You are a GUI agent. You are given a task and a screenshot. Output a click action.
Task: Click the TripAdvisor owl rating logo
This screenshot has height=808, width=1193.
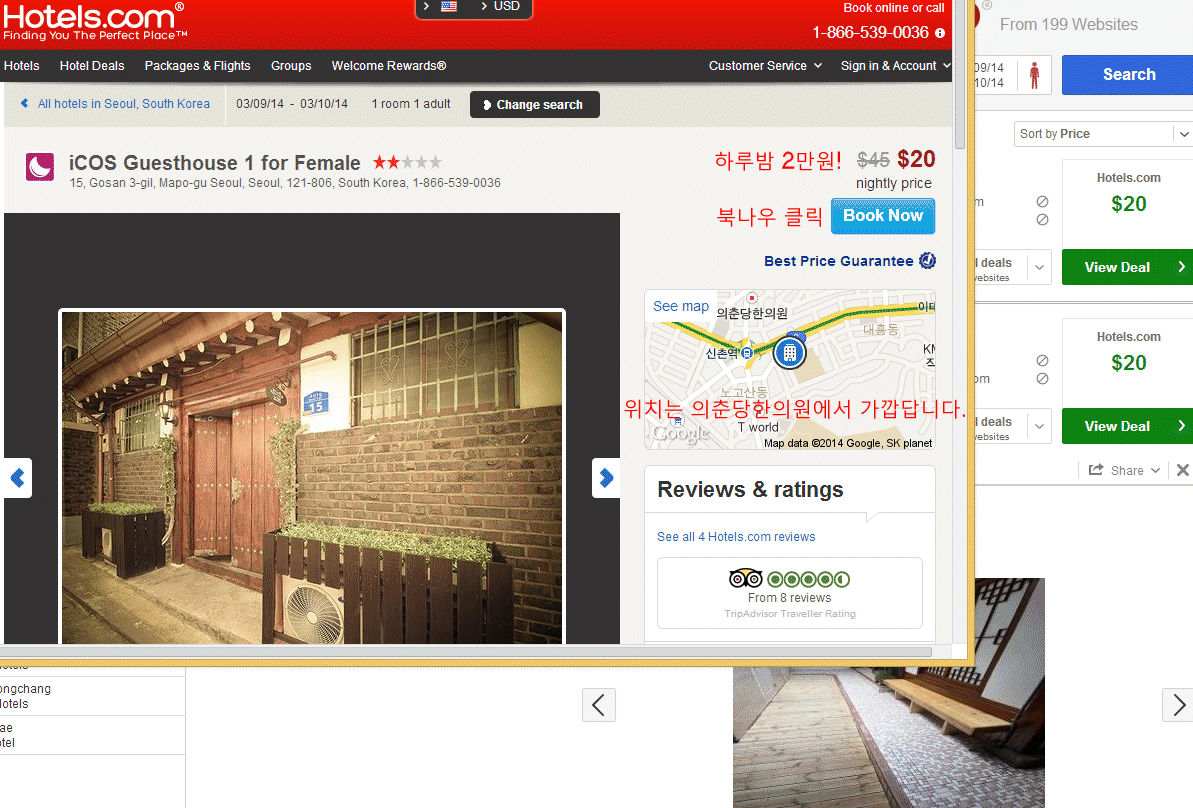point(746,578)
